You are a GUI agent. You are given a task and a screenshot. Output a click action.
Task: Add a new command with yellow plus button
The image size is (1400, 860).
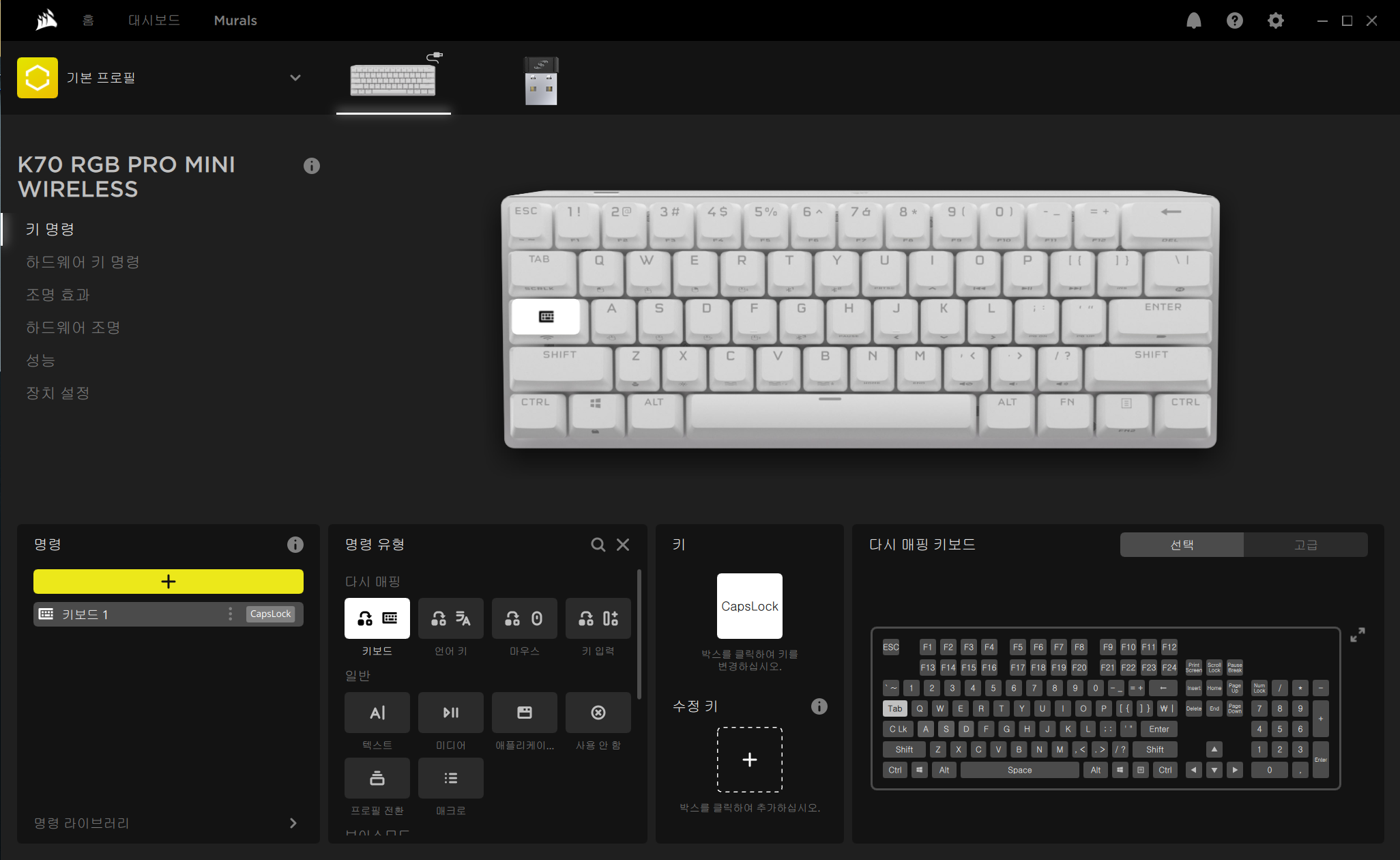tap(168, 582)
